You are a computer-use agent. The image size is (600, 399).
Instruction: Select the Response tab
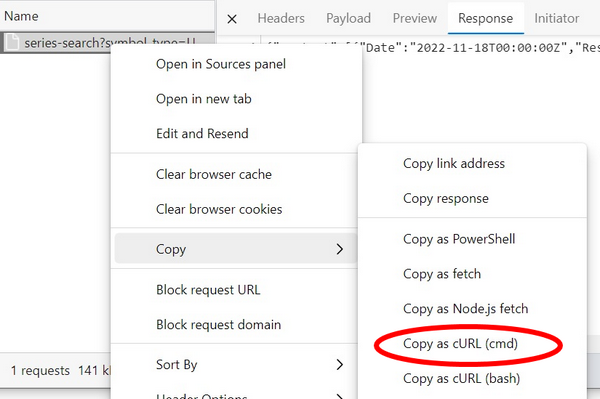point(486,18)
